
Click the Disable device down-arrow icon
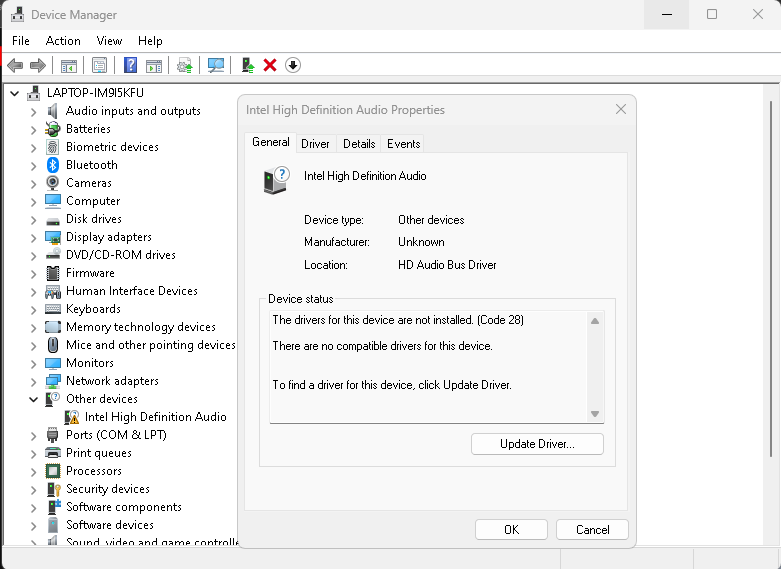point(293,65)
